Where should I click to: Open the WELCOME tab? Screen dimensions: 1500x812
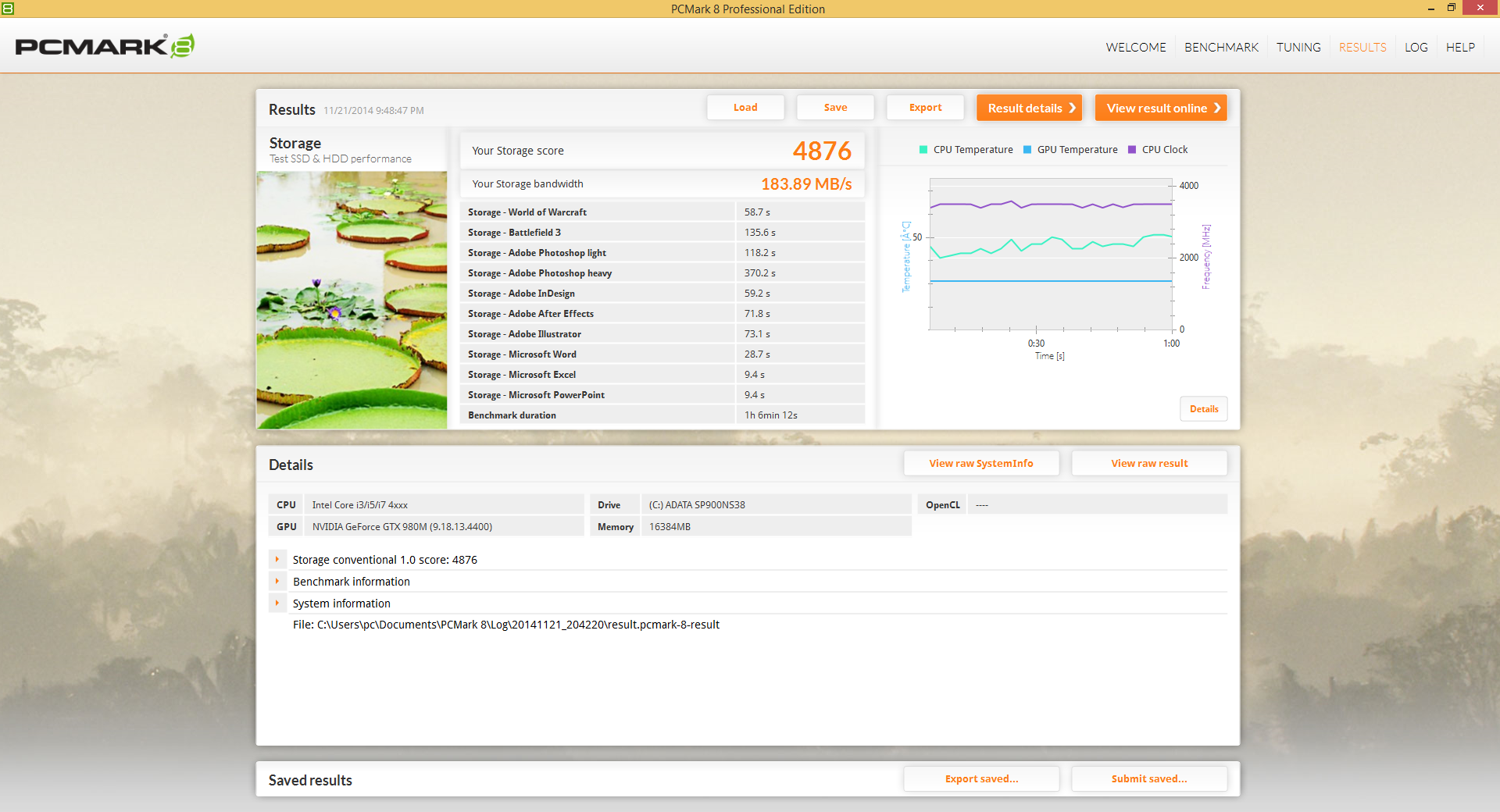coord(1135,47)
